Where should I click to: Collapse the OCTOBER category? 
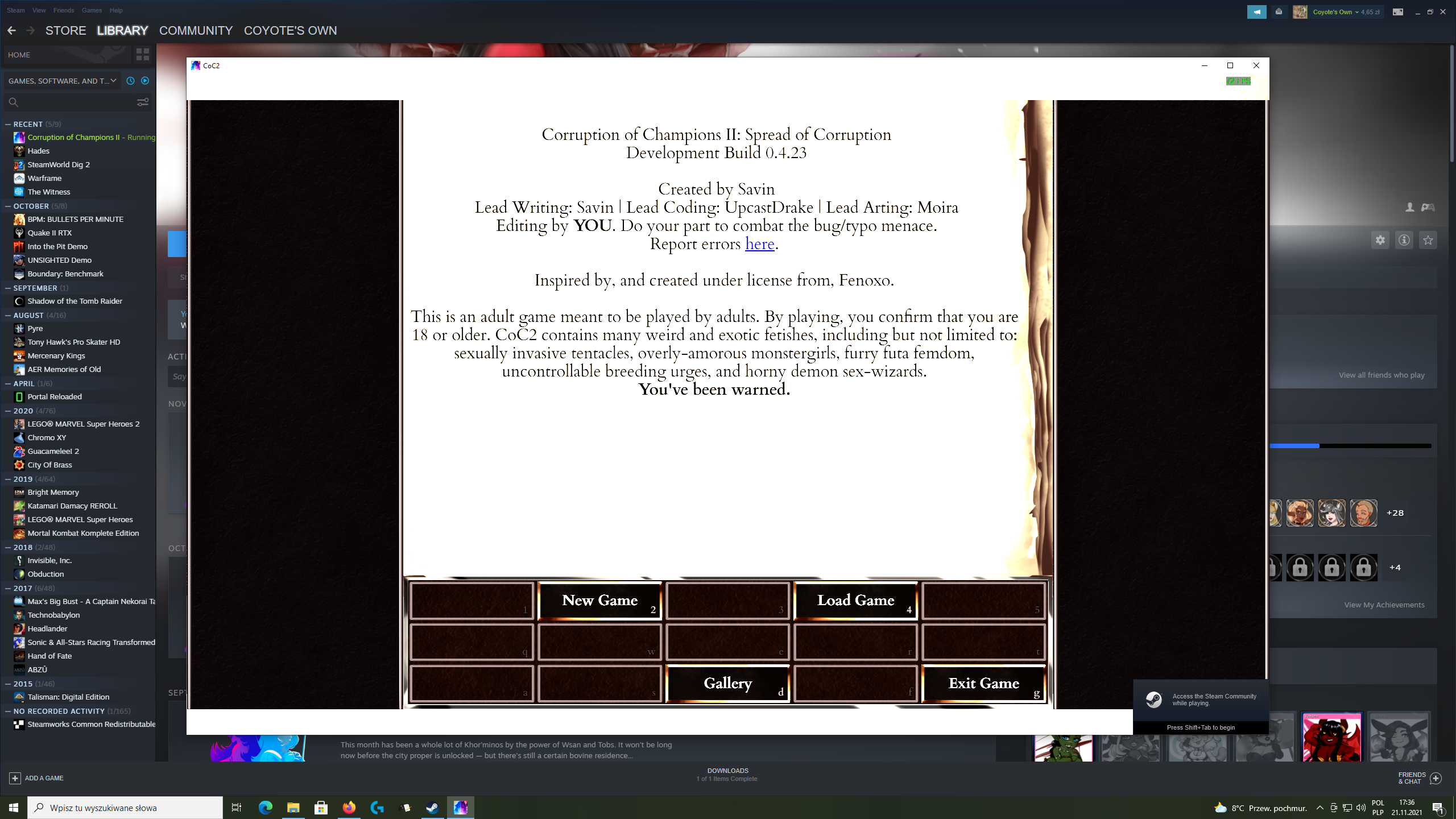click(x=8, y=206)
